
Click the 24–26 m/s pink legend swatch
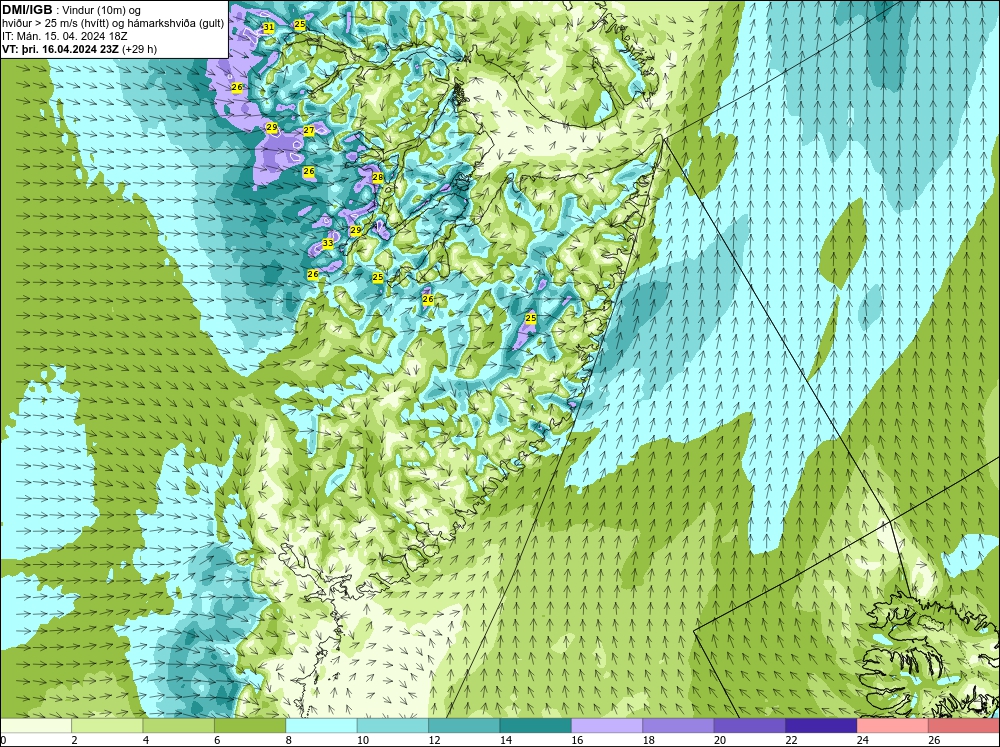click(x=893, y=725)
